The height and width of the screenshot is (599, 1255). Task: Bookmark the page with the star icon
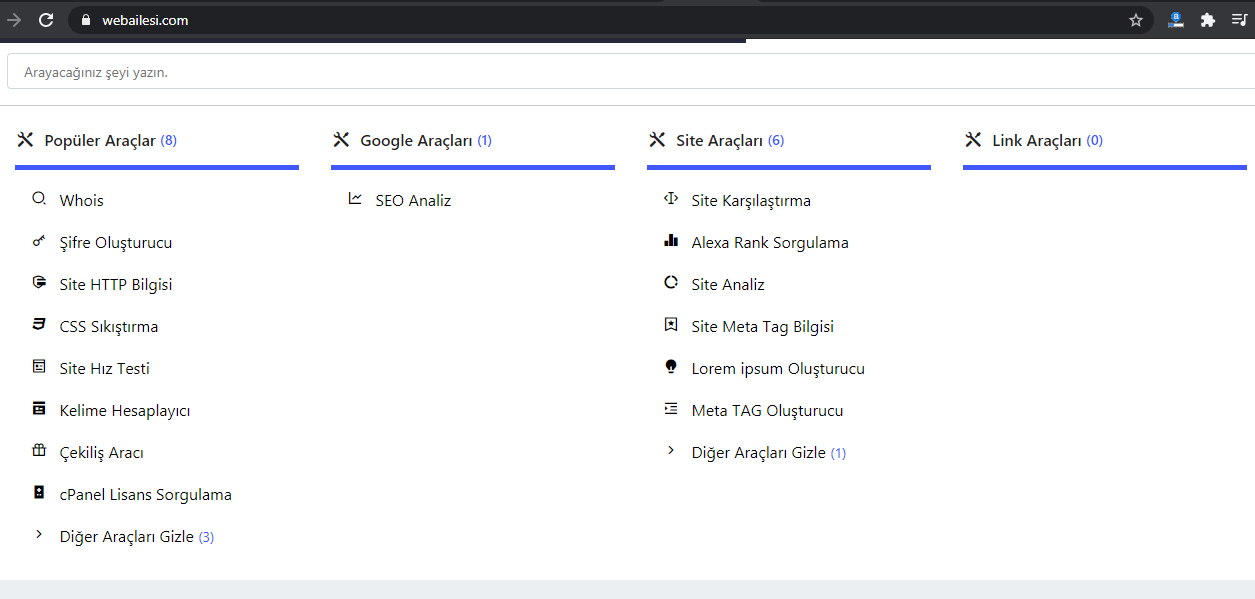pyautogui.click(x=1136, y=20)
